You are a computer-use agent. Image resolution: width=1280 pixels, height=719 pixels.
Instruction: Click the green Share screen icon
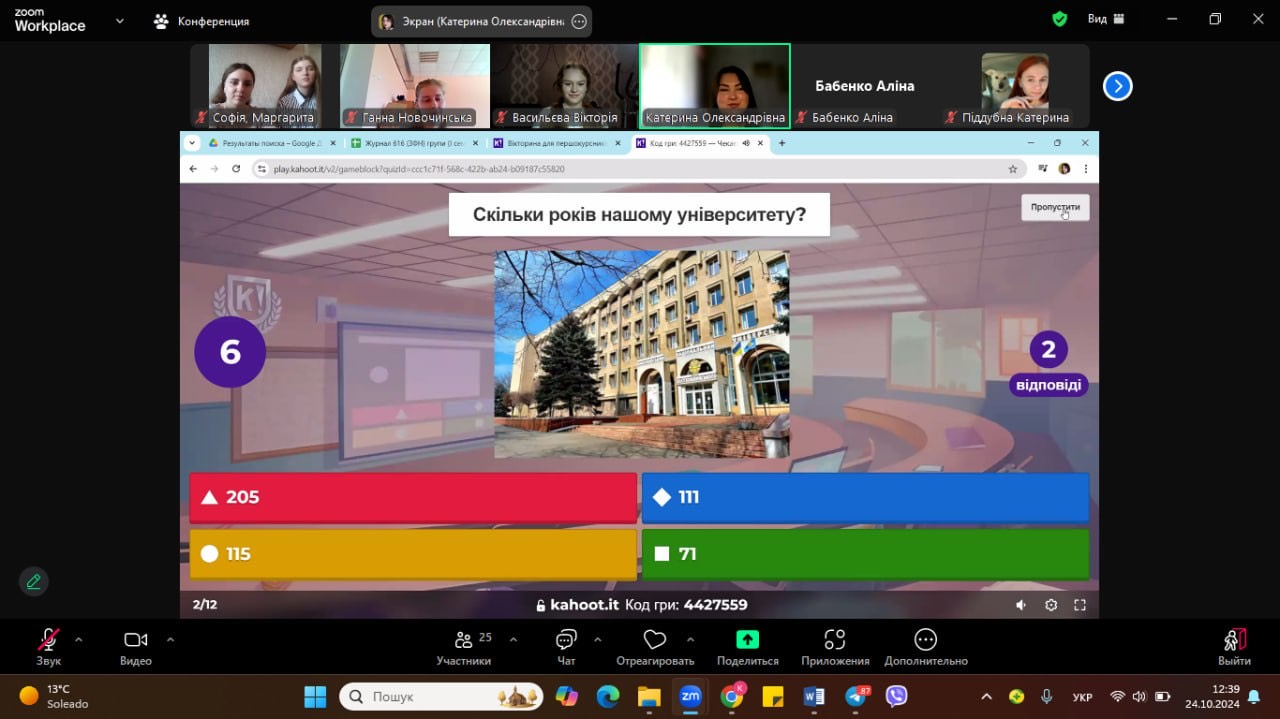pyautogui.click(x=747, y=648)
